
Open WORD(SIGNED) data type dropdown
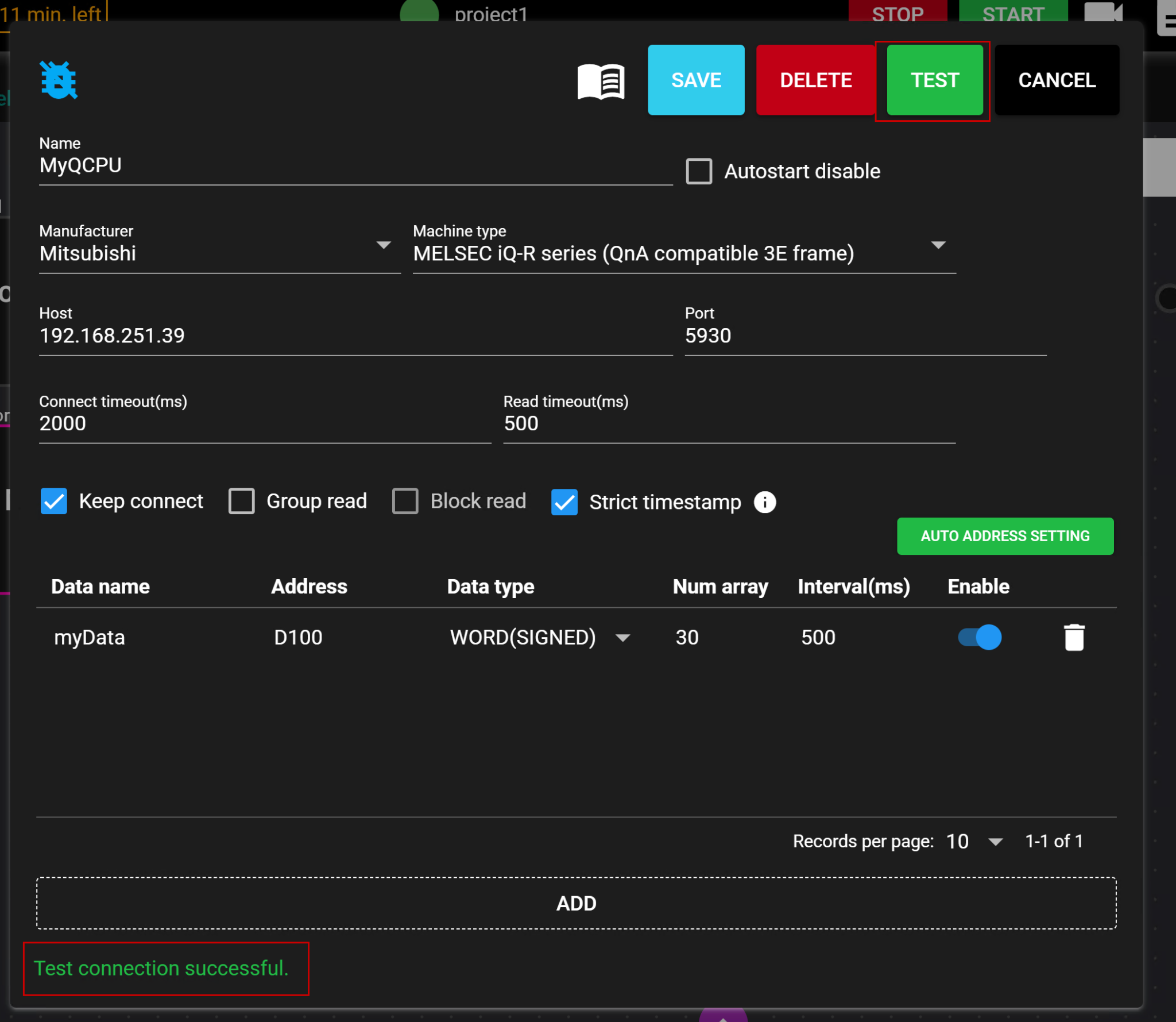coord(622,638)
